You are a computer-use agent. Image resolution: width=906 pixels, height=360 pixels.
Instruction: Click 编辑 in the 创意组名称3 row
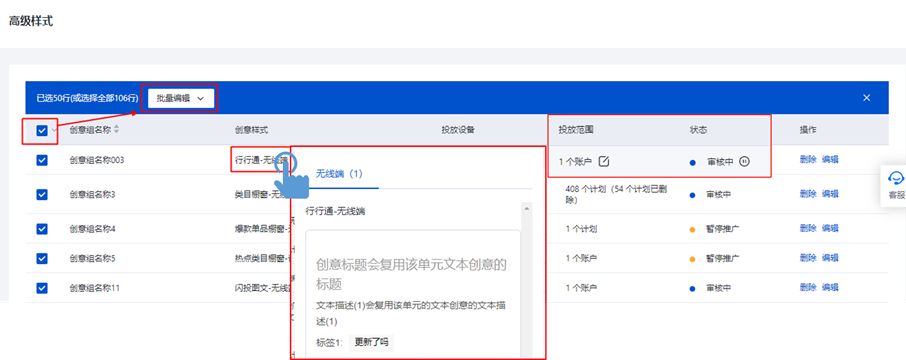coord(830,194)
